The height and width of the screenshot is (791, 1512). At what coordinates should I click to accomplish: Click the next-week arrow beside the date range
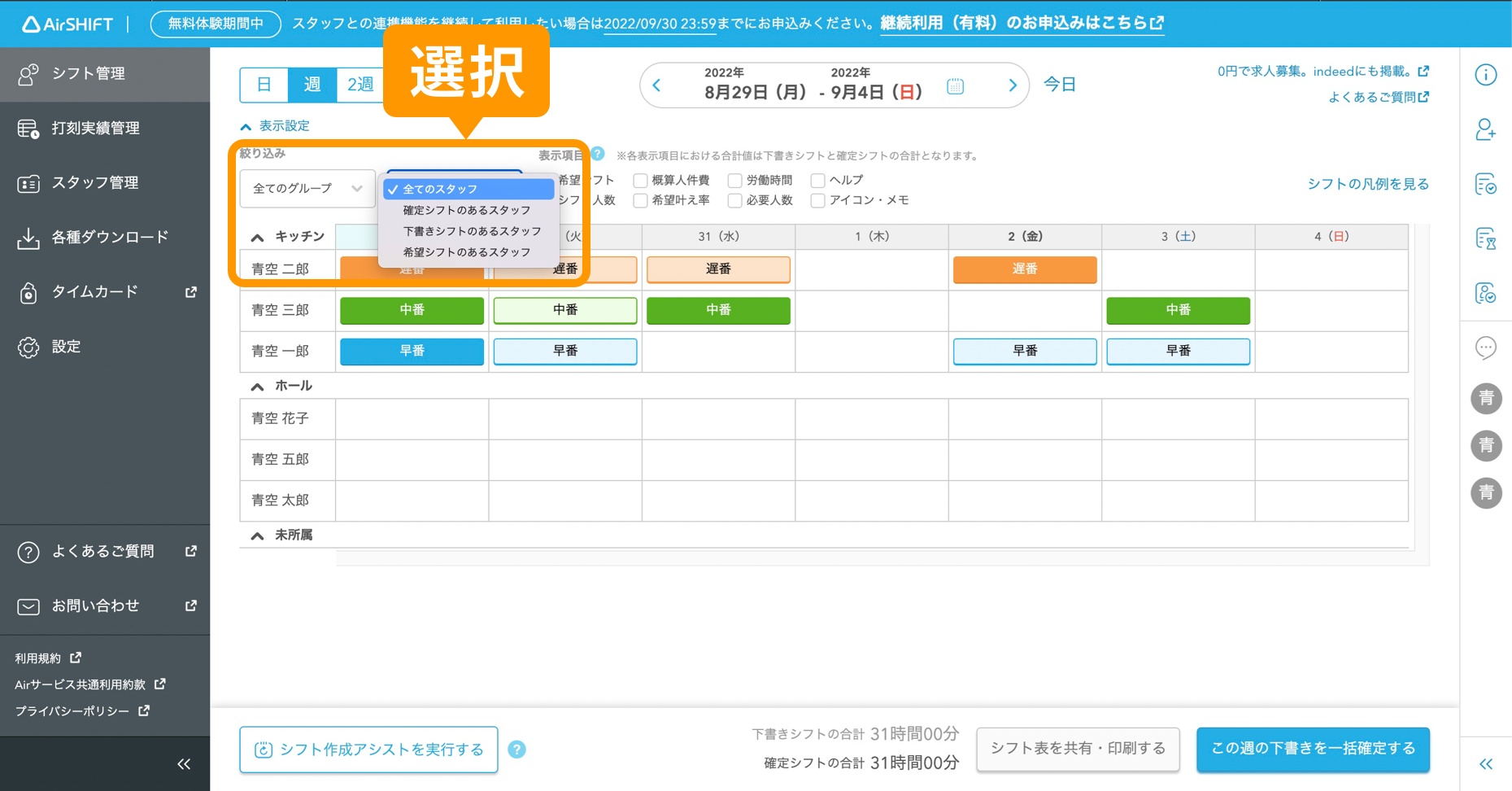[1012, 85]
